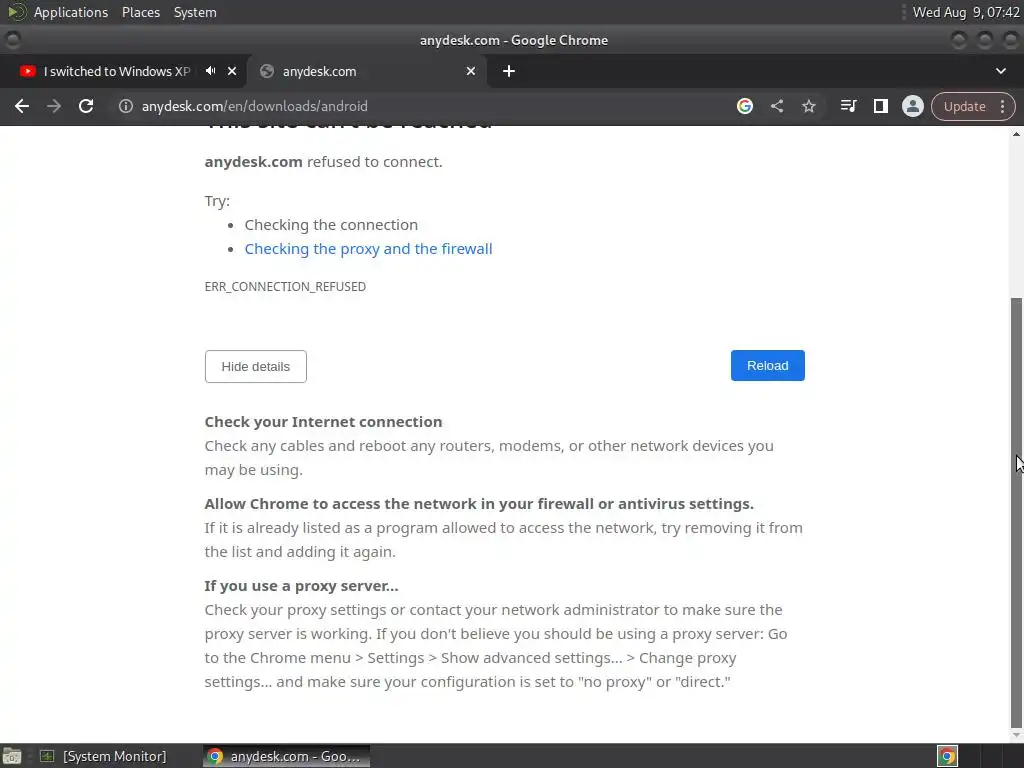
Task: Click the page vertical scrollbar thumb
Action: 1016,511
